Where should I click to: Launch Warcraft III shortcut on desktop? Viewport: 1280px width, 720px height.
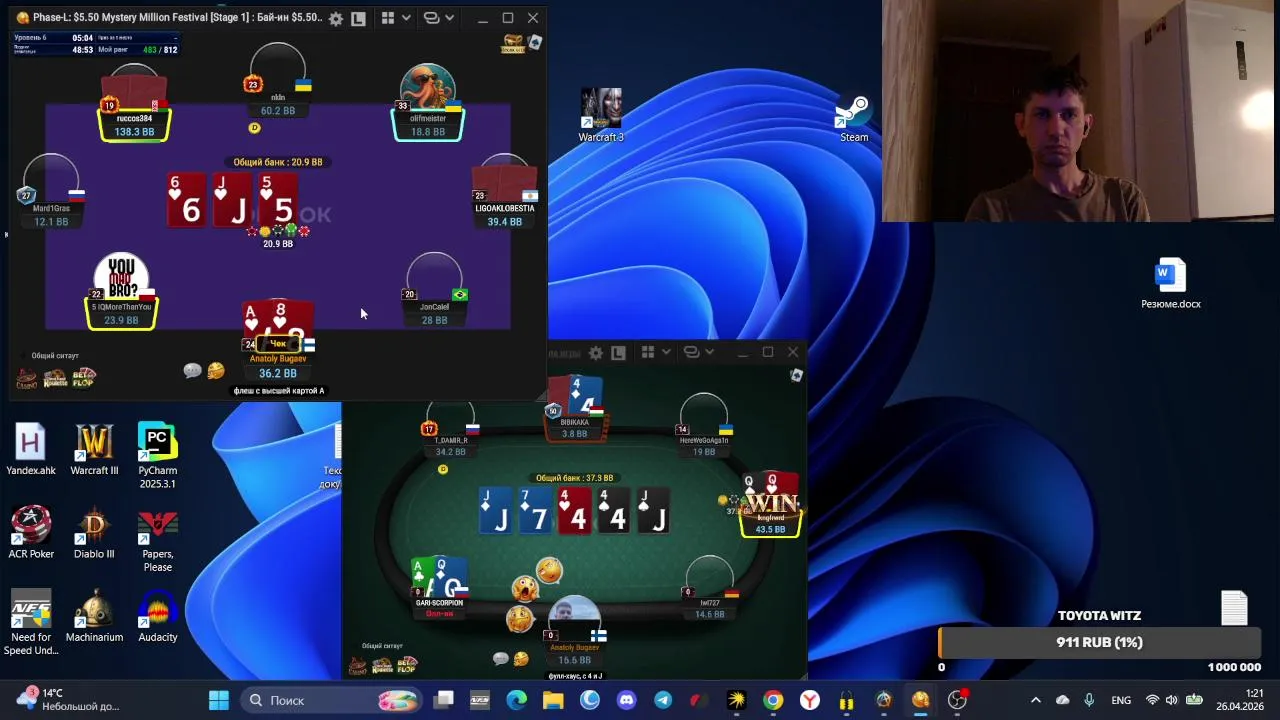[x=94, y=449]
